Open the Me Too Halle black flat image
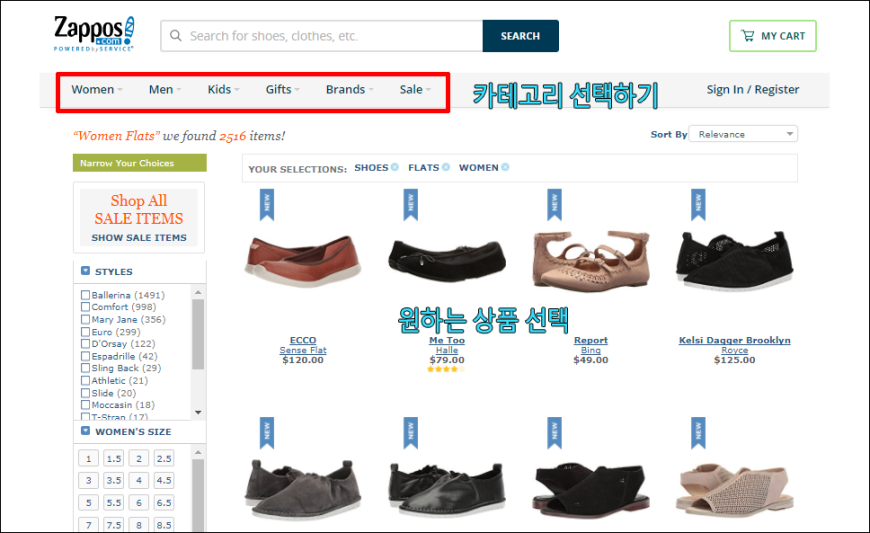Screen dimensions: 870x533 point(447,260)
